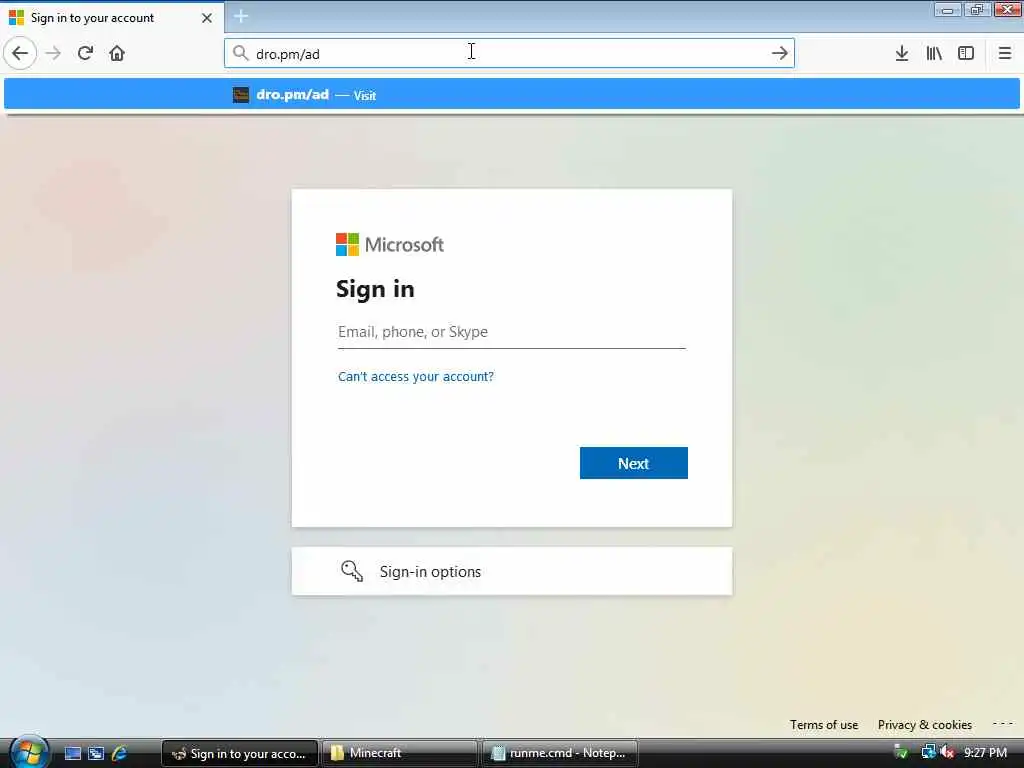The image size is (1024, 768).
Task: Open Terms of use link
Action: (x=824, y=725)
